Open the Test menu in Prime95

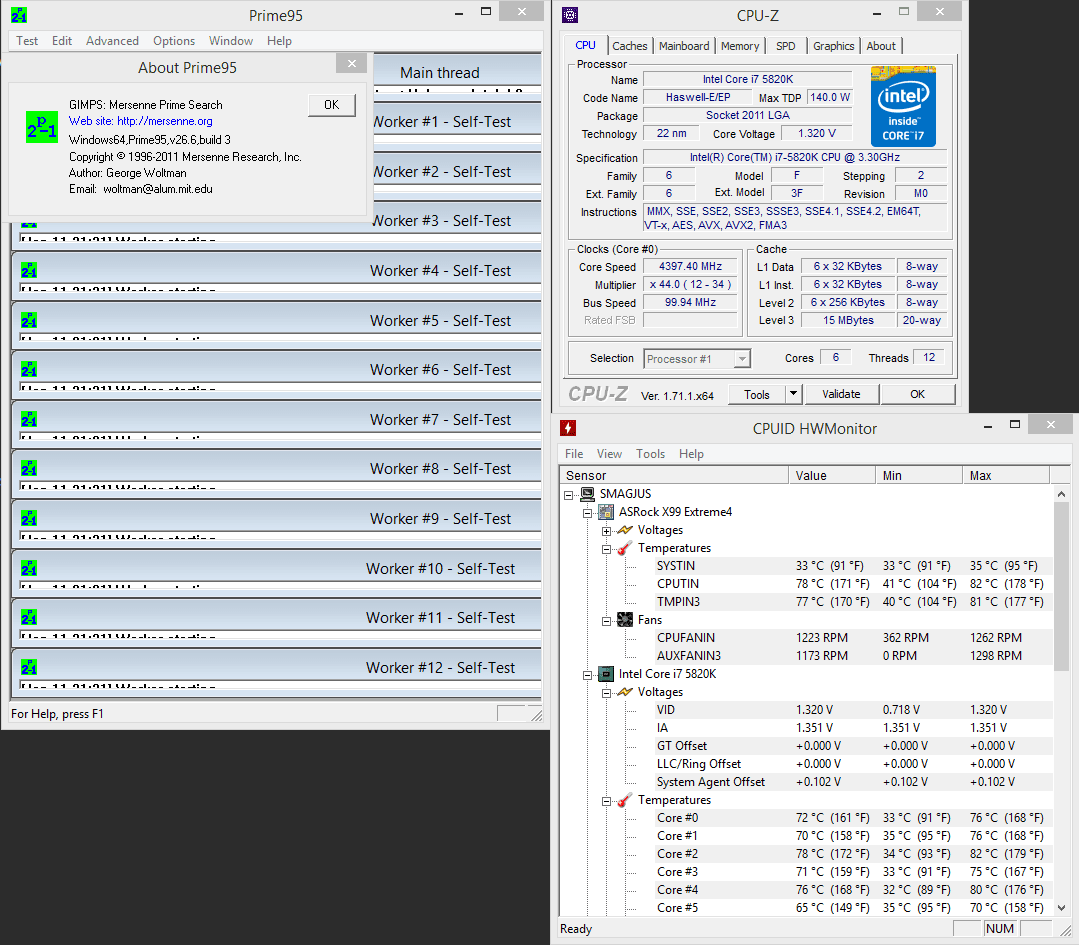coord(27,41)
